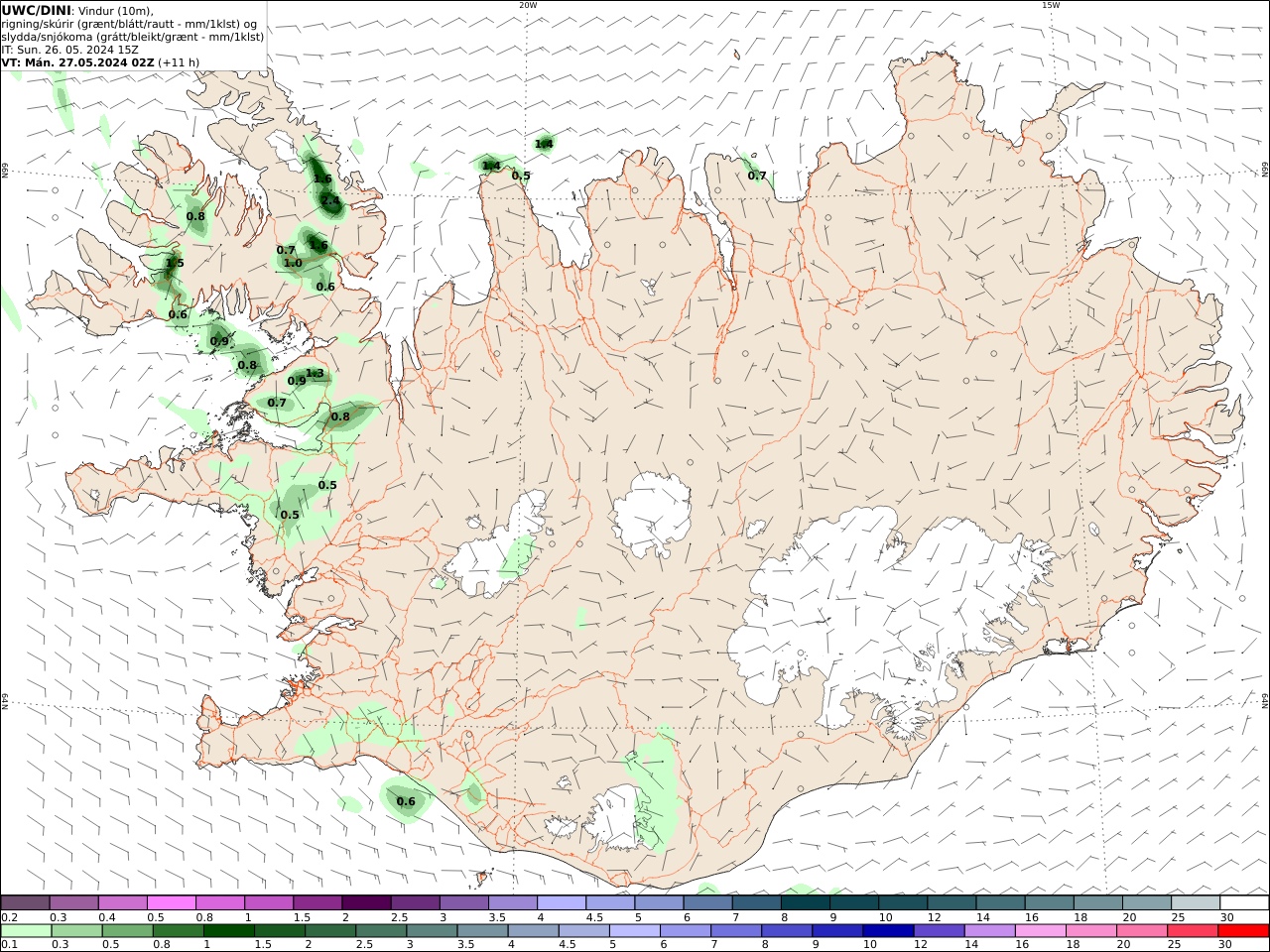
Task: Click the 20W longitude label
Action: pyautogui.click(x=528, y=5)
